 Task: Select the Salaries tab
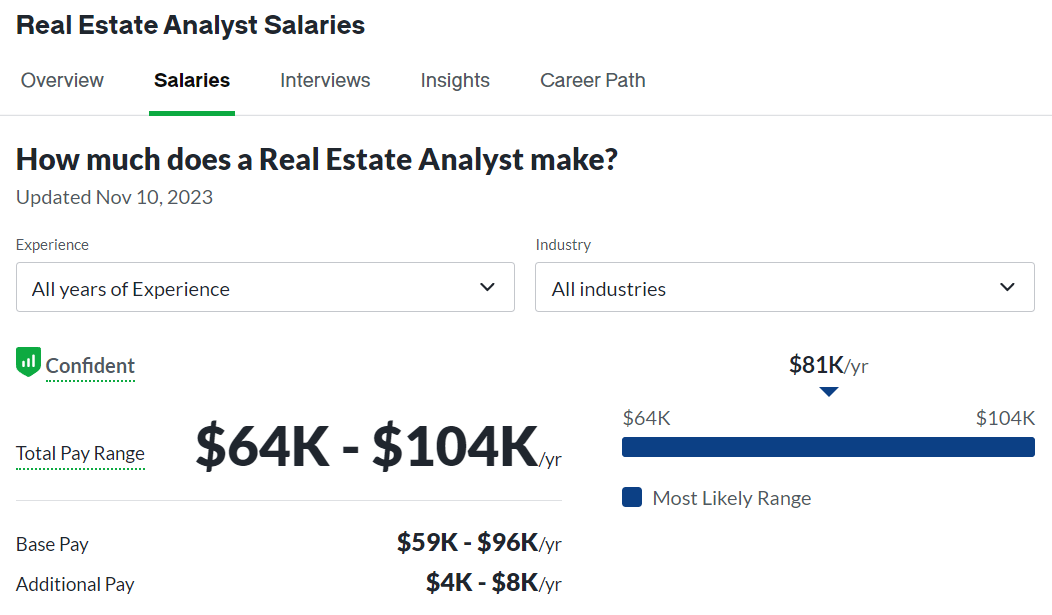pyautogui.click(x=192, y=80)
